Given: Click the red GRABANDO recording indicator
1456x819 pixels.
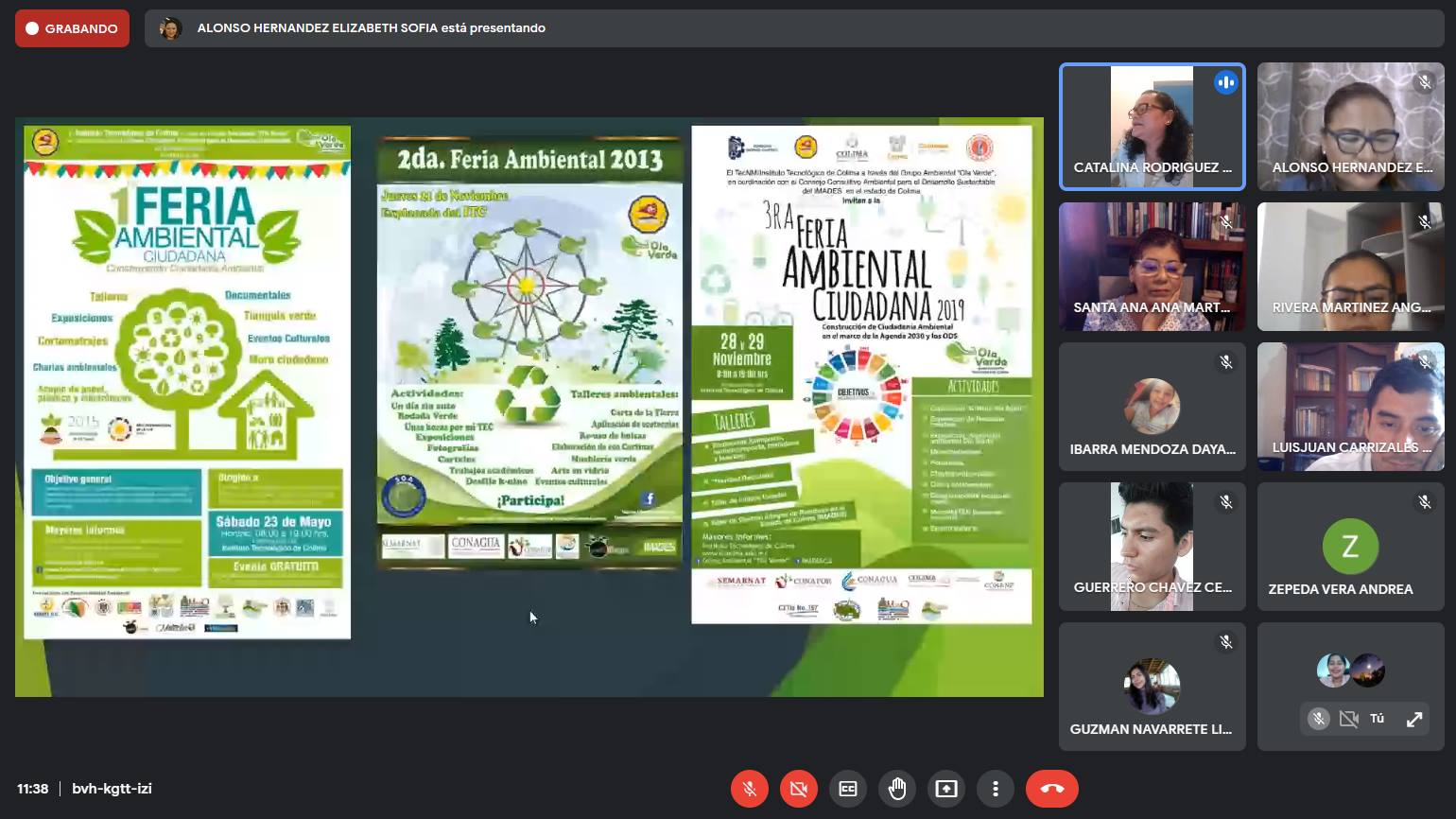Looking at the screenshot, I should click(x=72, y=28).
